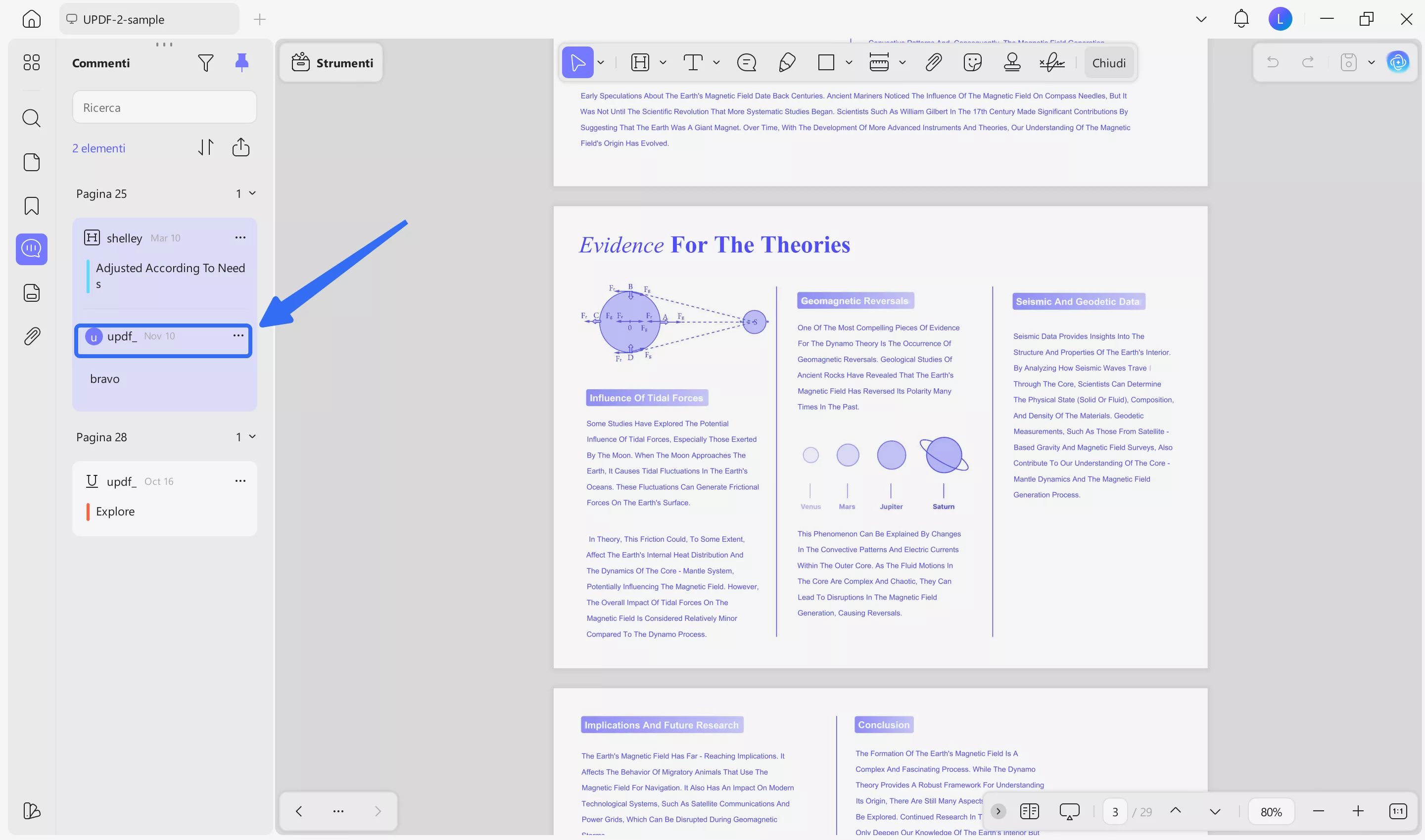
Task: Open the stamp tool
Action: (1012, 62)
